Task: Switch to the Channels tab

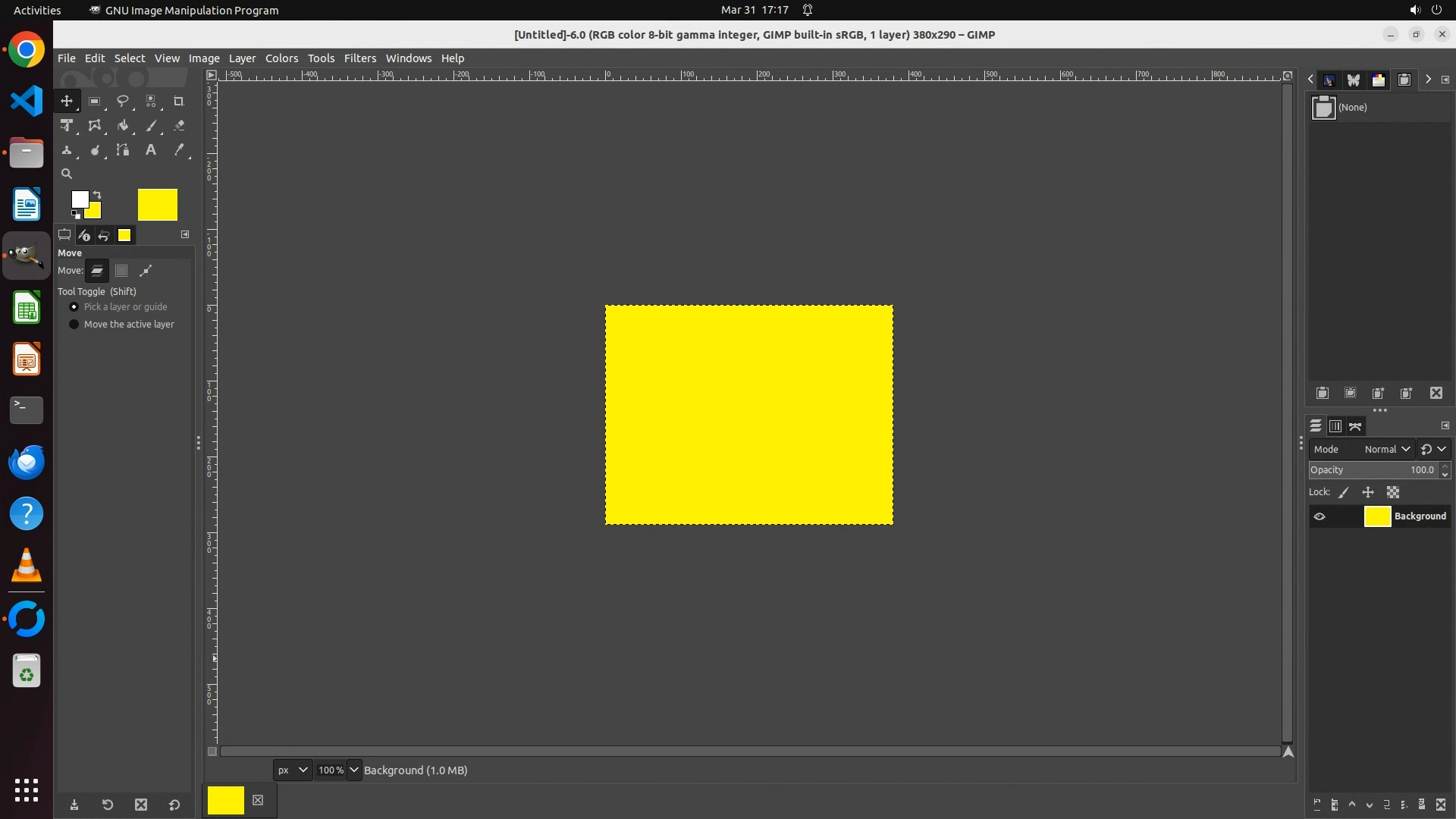Action: coord(1335,426)
